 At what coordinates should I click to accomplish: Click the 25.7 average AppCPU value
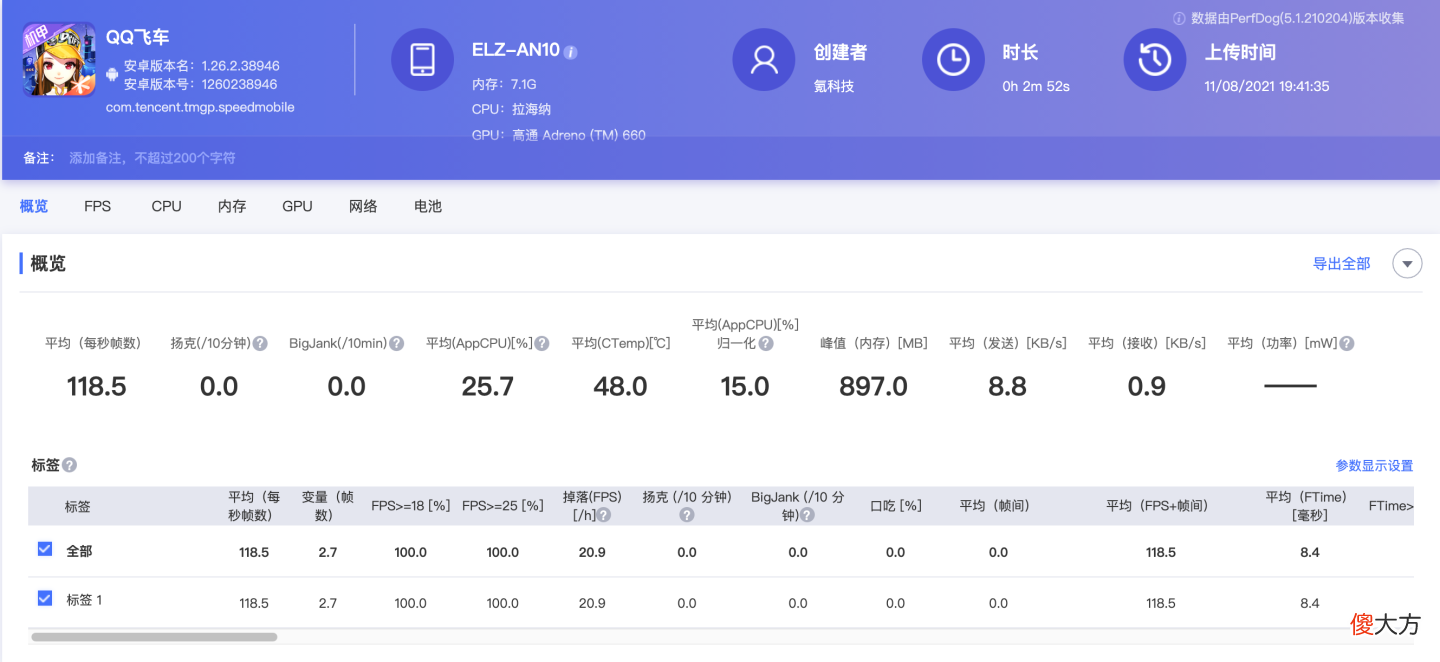click(x=488, y=387)
